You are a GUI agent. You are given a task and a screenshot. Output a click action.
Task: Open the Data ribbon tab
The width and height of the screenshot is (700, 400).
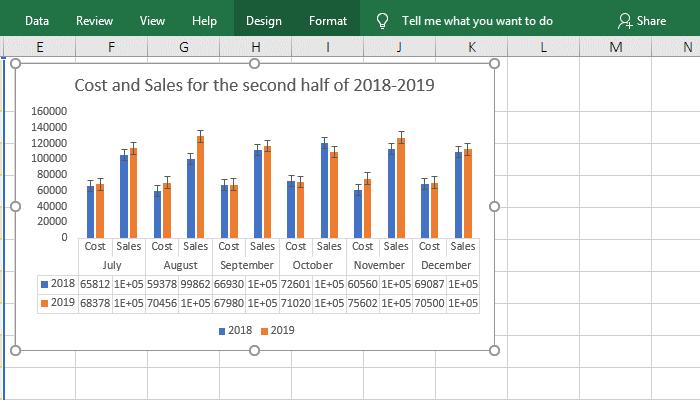[37, 20]
